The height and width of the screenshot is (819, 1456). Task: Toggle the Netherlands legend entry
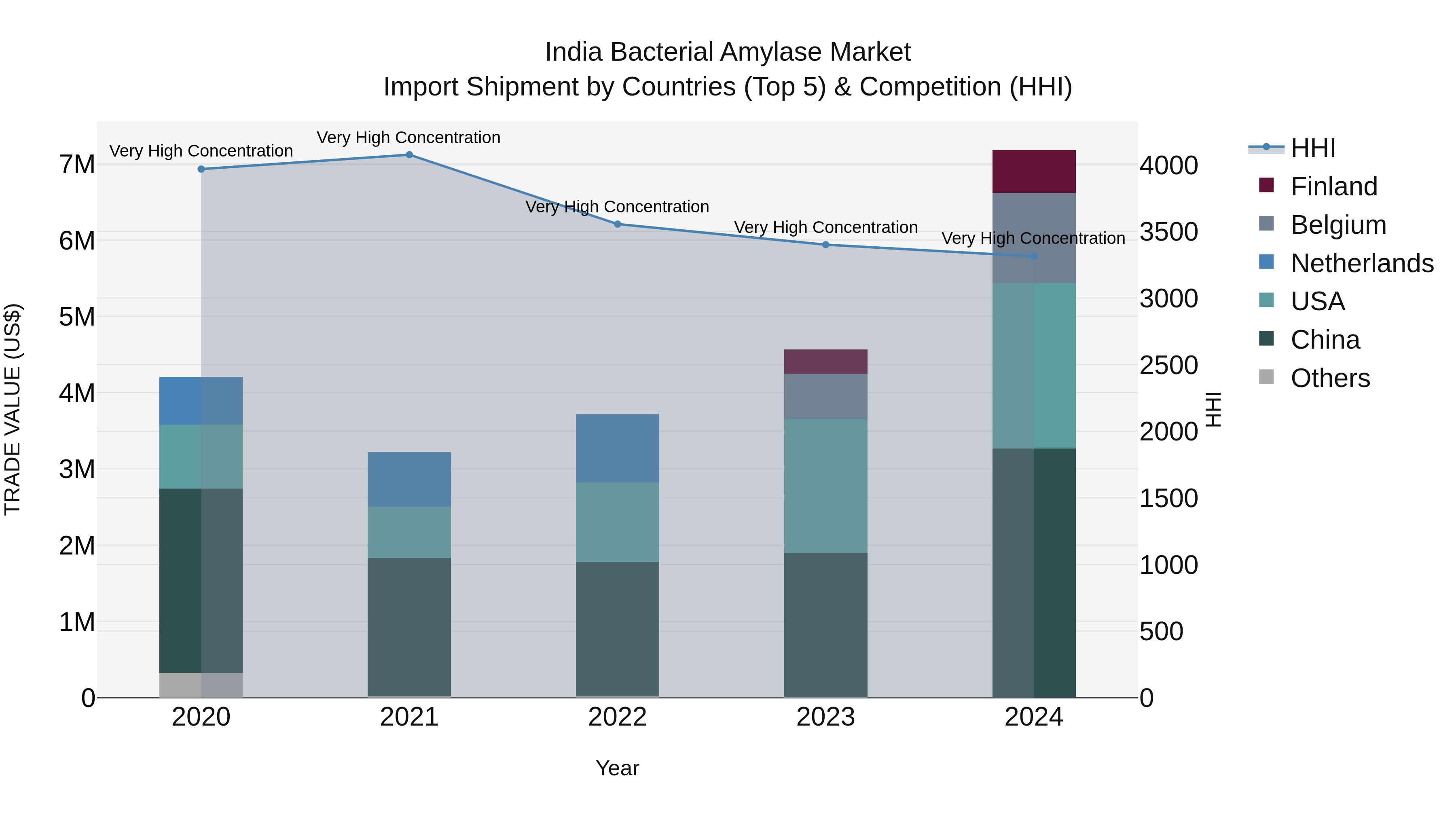(x=1346, y=263)
